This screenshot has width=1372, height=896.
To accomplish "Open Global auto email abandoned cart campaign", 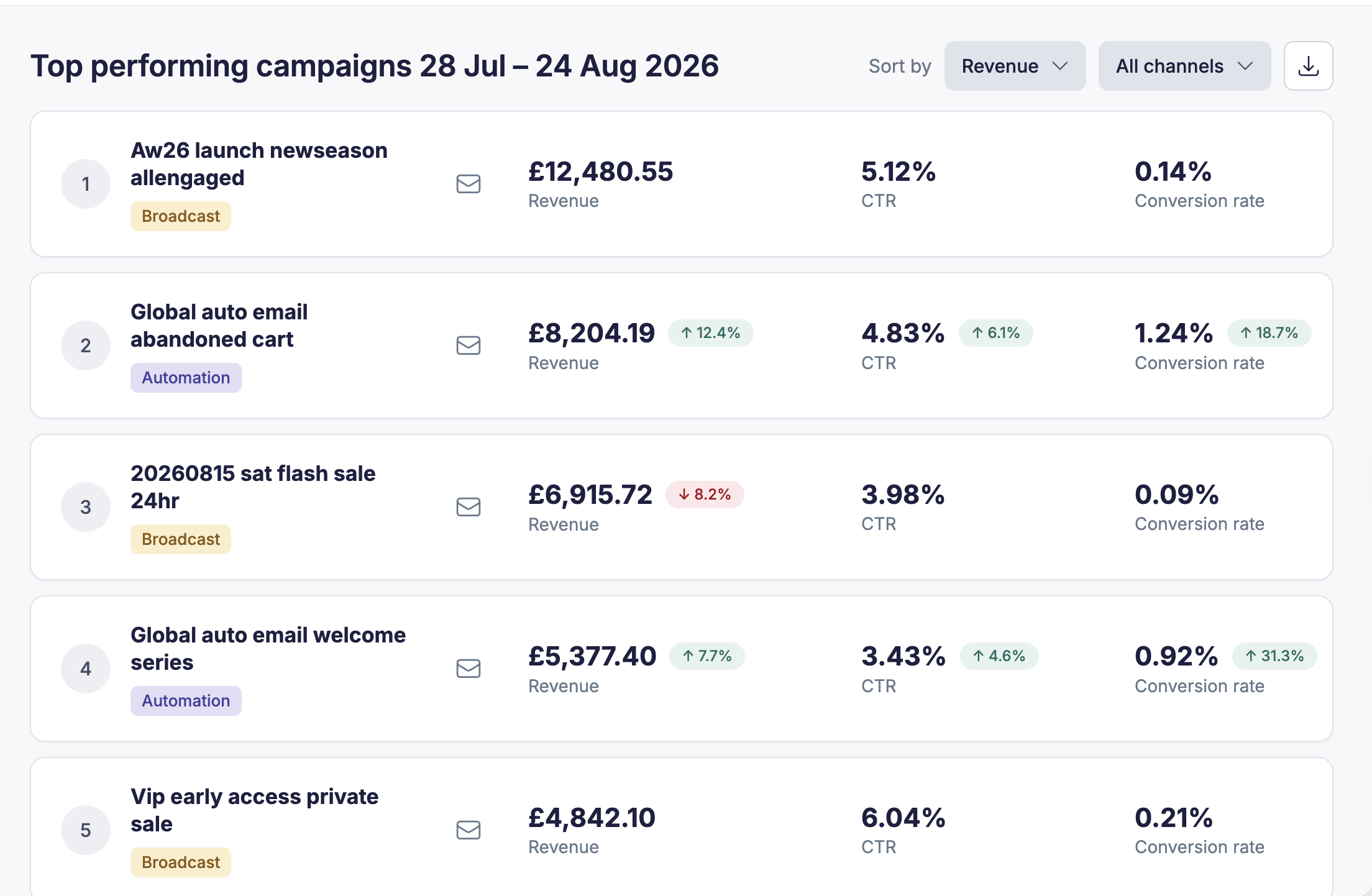I will point(219,326).
